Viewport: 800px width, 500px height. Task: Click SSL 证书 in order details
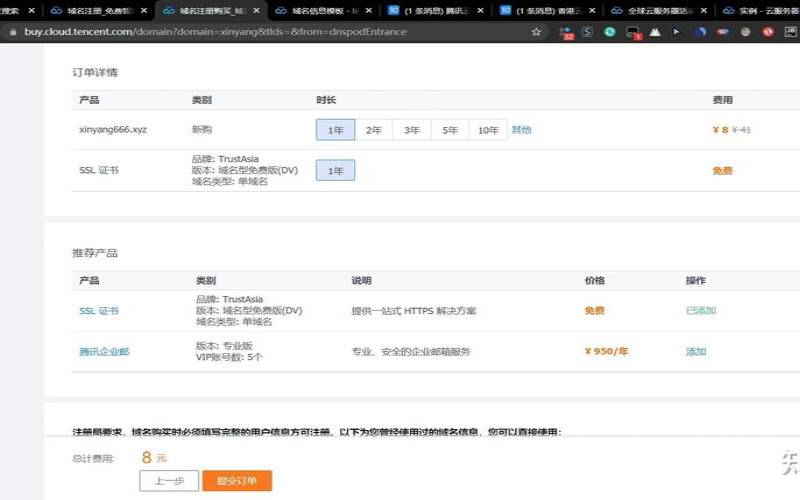coord(99,170)
